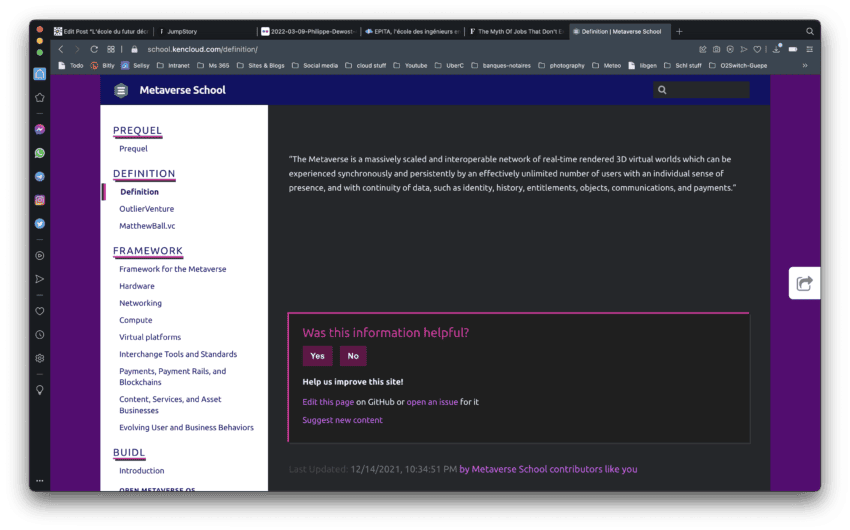Viewport: 850px width, 530px height.
Task: Click the snapshot camera icon in address bar
Action: coord(716,49)
